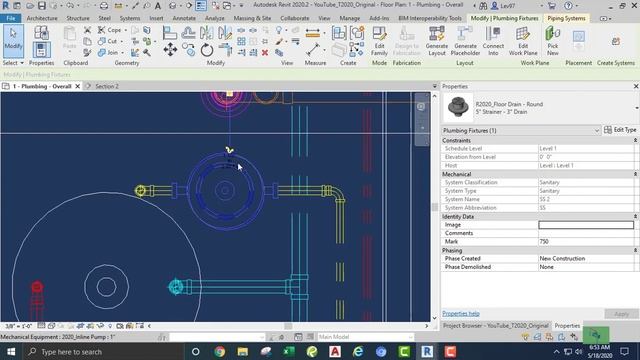The height and width of the screenshot is (360, 640).
Task: Select the Modify tool in the ribbon
Action: pos(13,41)
